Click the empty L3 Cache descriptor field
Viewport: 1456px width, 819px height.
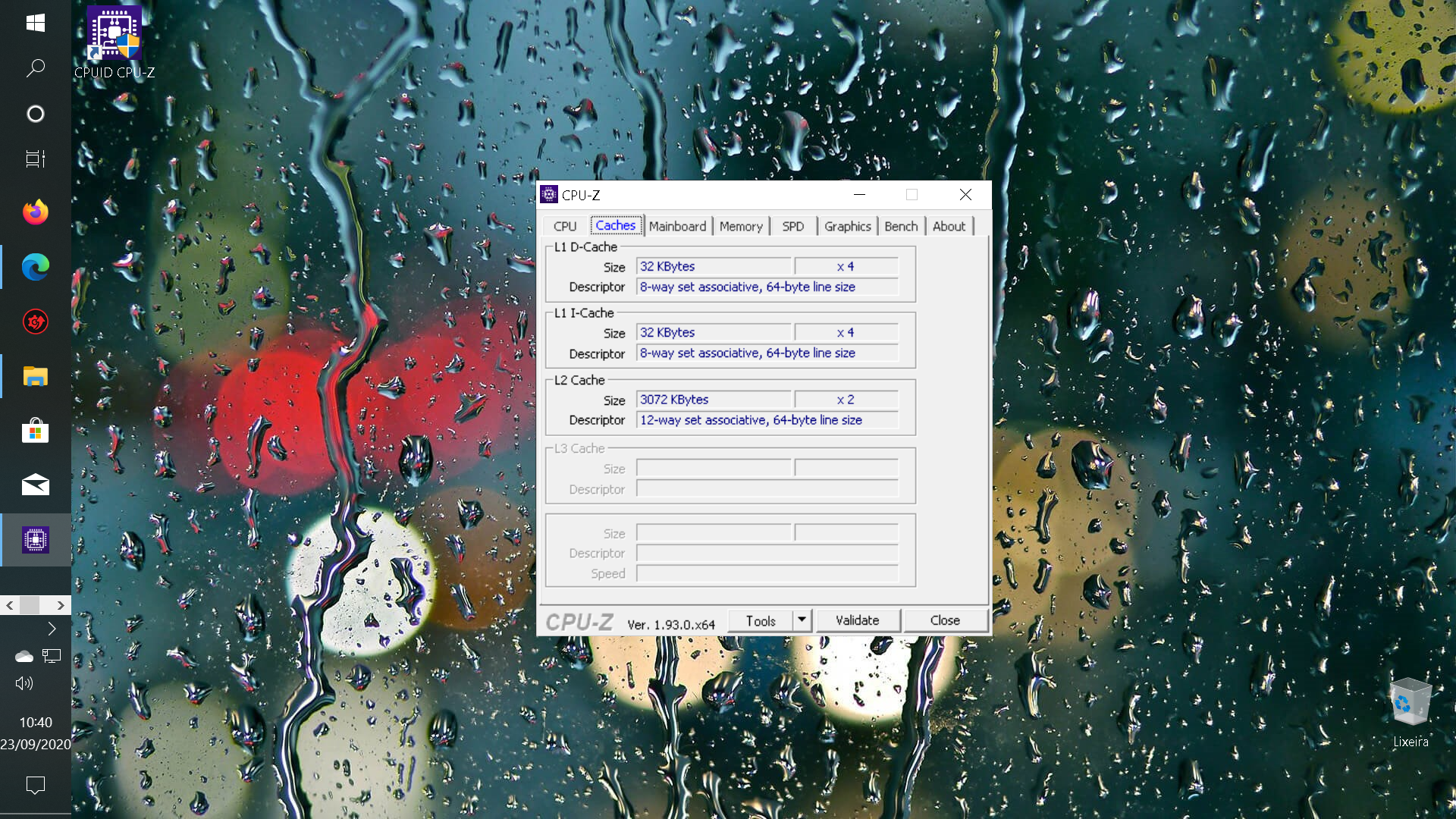click(x=767, y=489)
